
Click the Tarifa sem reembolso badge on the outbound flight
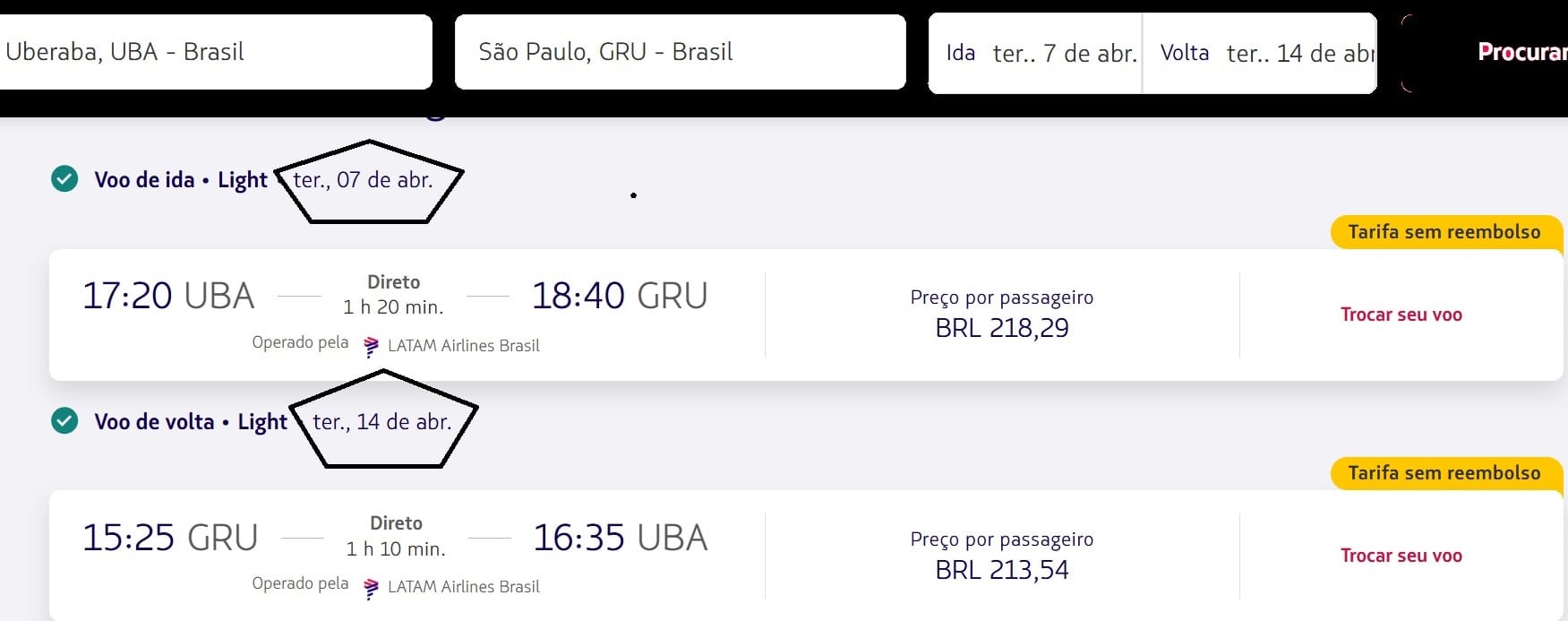coord(1444,232)
